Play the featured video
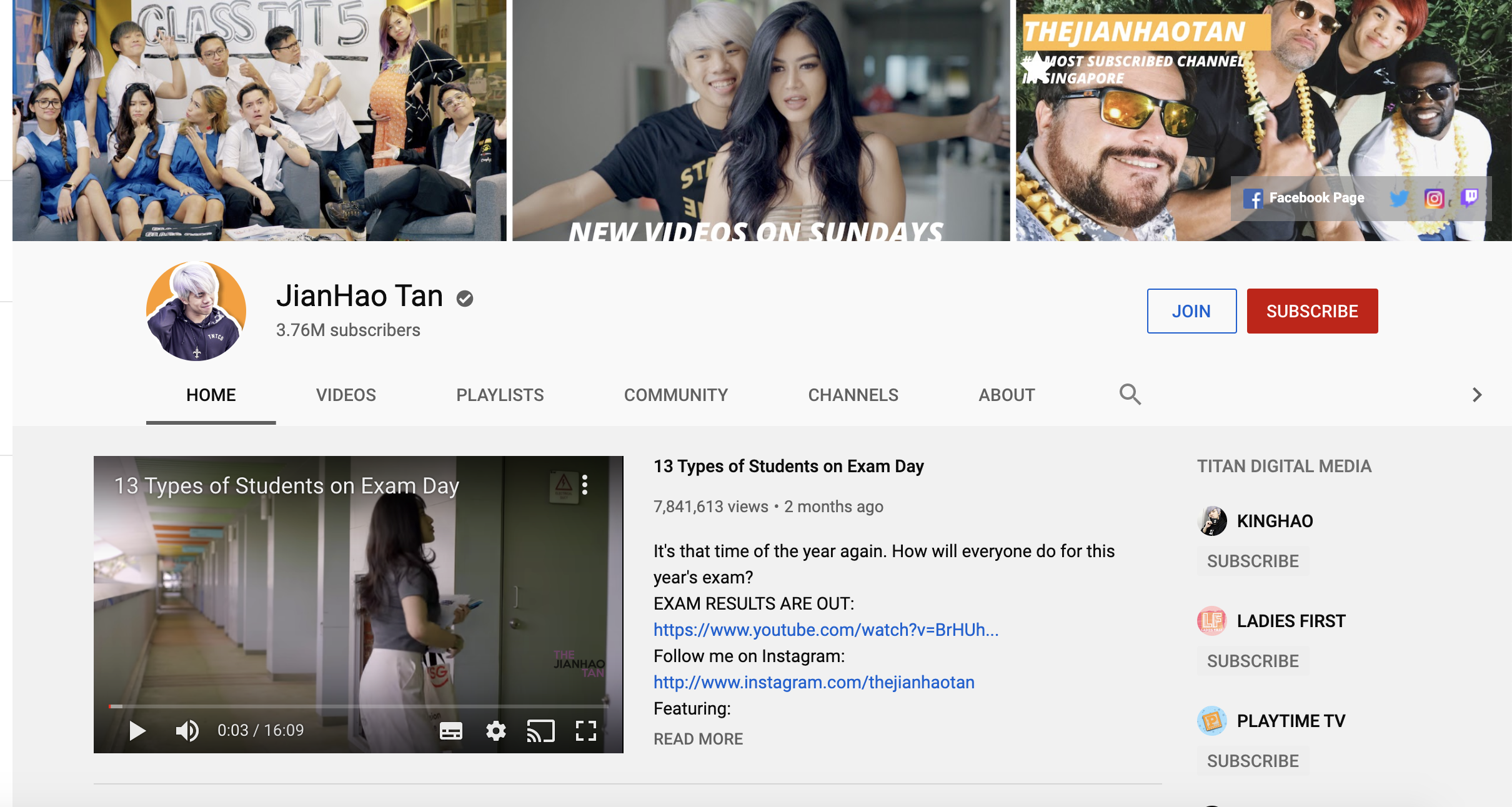This screenshot has height=807, width=1512. click(137, 730)
